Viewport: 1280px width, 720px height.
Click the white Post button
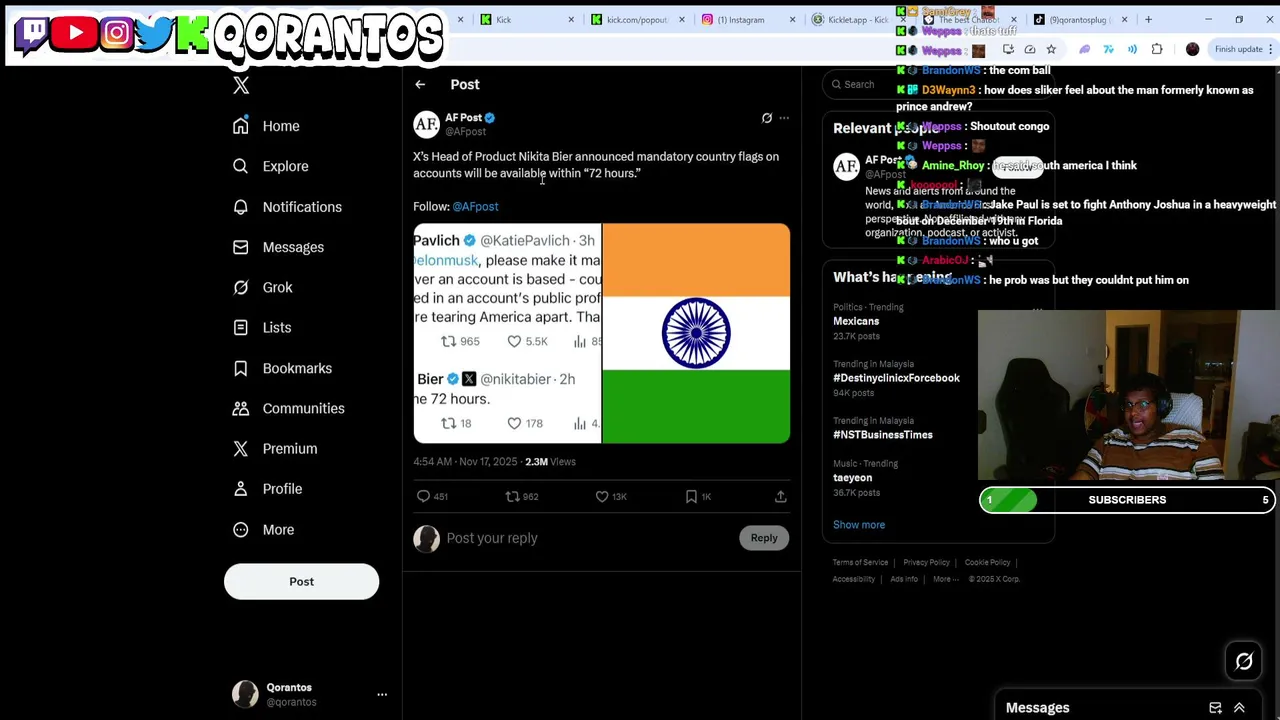coord(301,582)
